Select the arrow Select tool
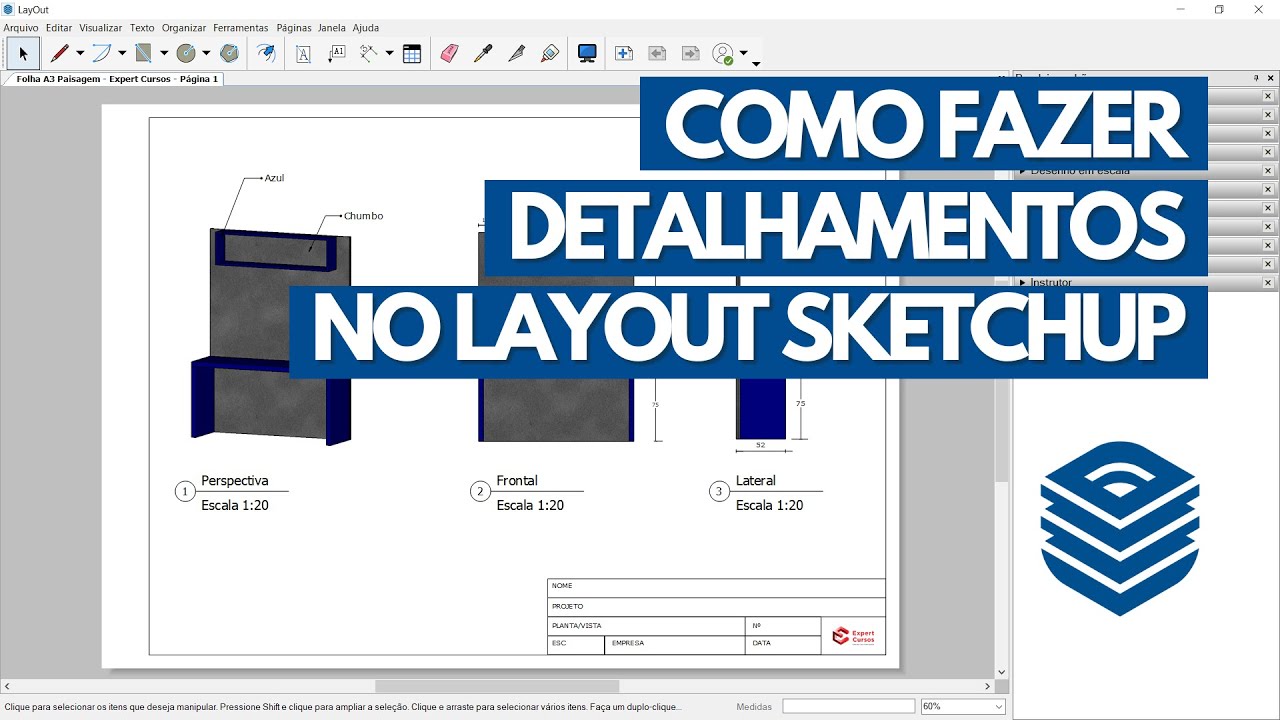Viewport: 1280px width, 720px height. pos(23,54)
